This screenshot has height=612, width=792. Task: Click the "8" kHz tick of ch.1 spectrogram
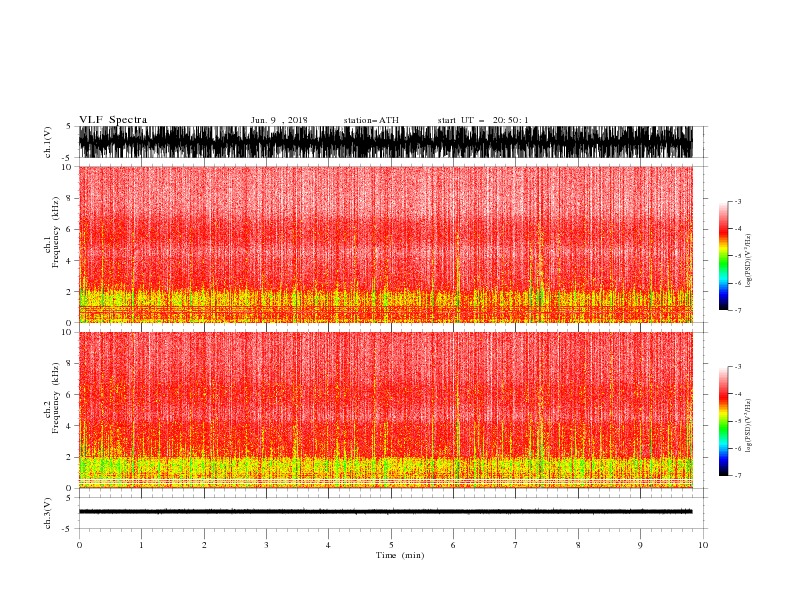69,198
